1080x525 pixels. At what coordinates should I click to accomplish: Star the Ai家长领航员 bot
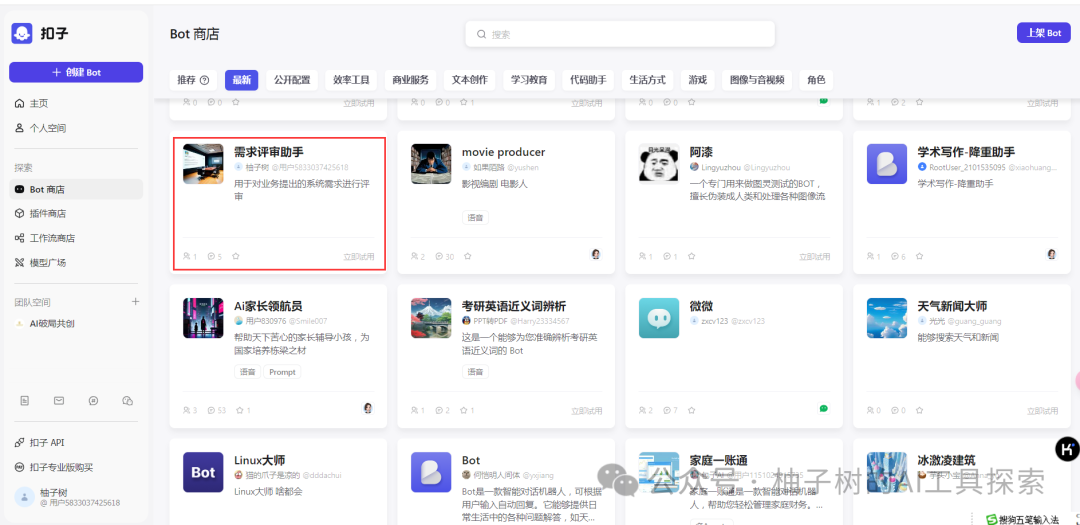click(x=240, y=410)
